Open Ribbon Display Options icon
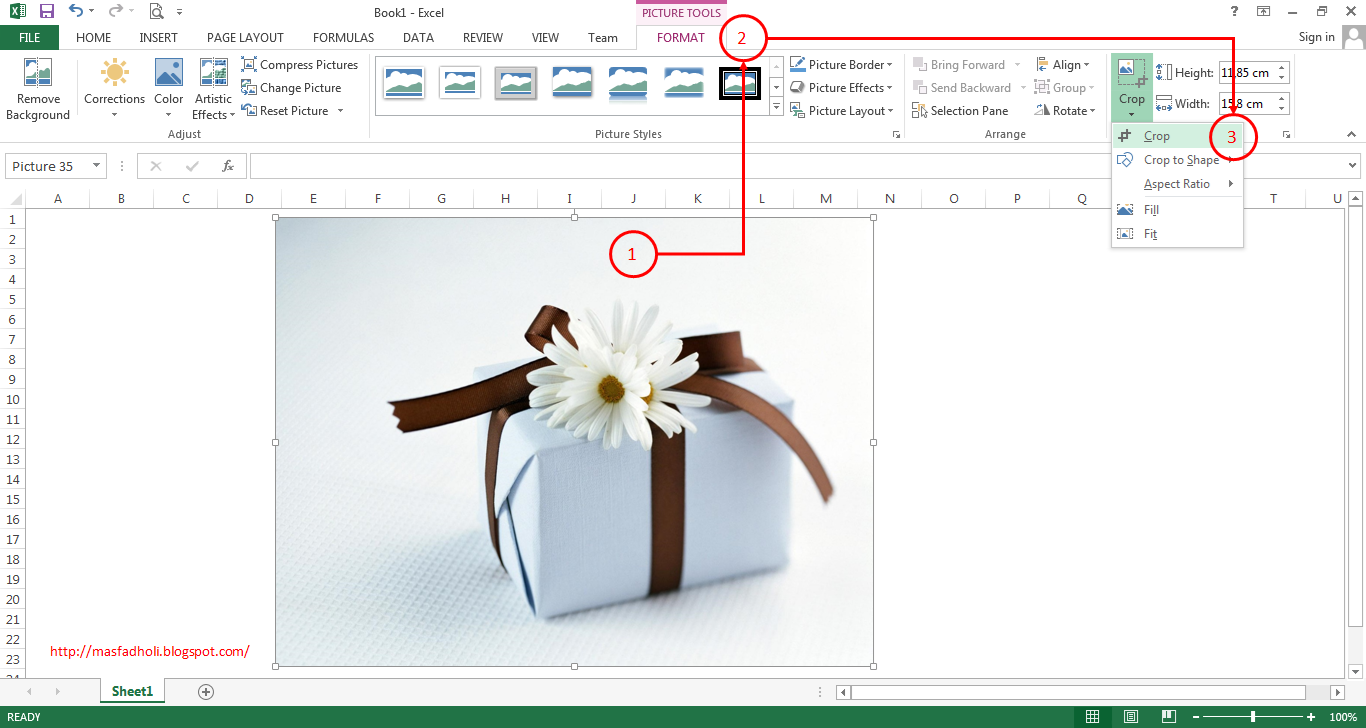This screenshot has height=728, width=1366. [x=1264, y=11]
